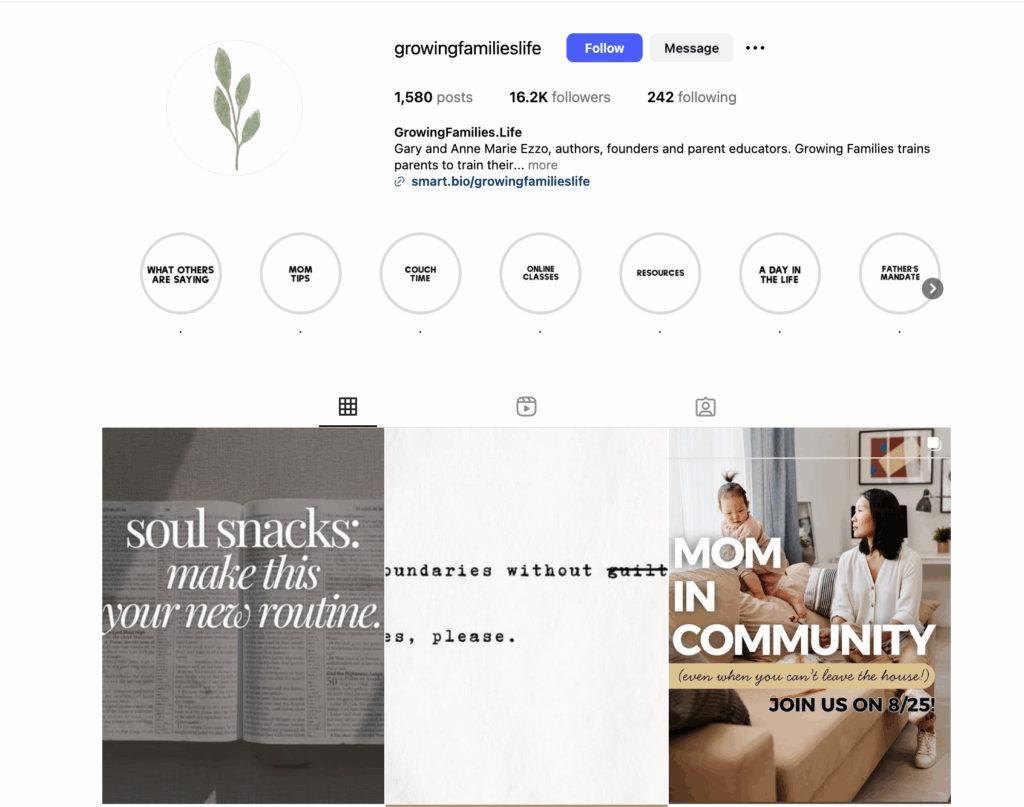The width and height of the screenshot is (1024, 807).
Task: Open the Resources highlight
Action: point(660,273)
